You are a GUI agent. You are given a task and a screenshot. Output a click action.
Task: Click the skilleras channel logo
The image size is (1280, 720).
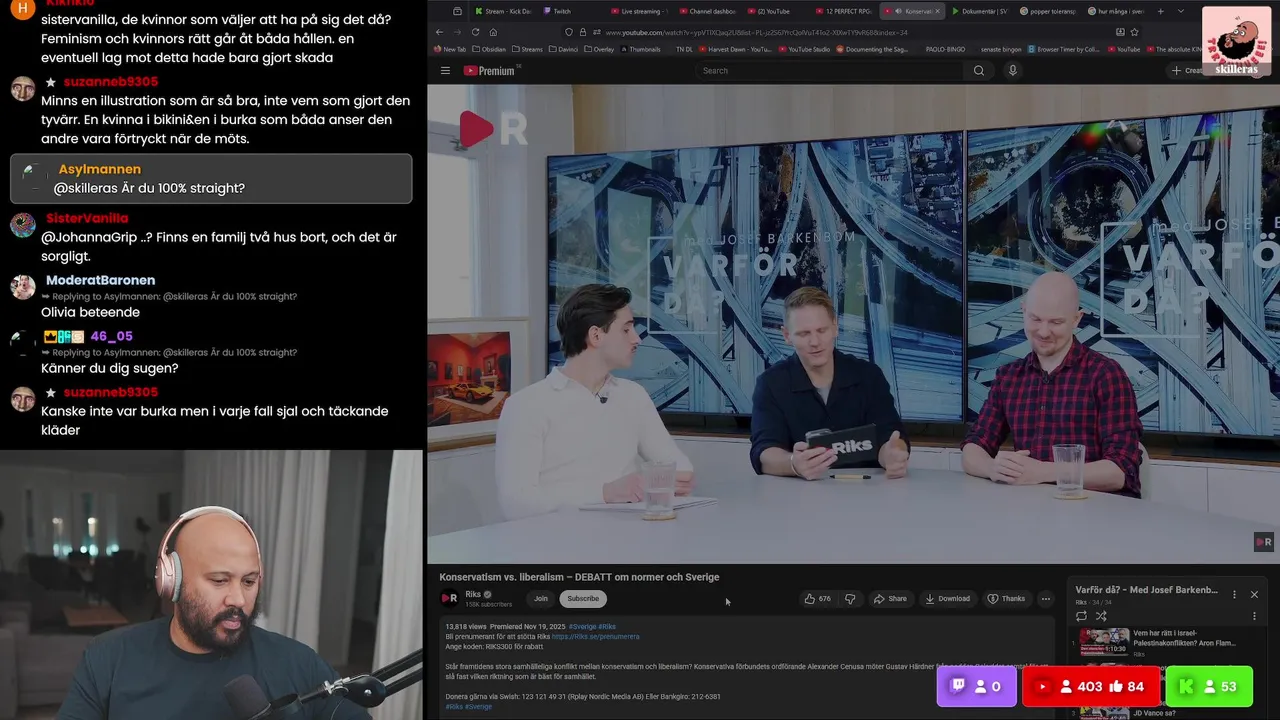[x=1237, y=41]
